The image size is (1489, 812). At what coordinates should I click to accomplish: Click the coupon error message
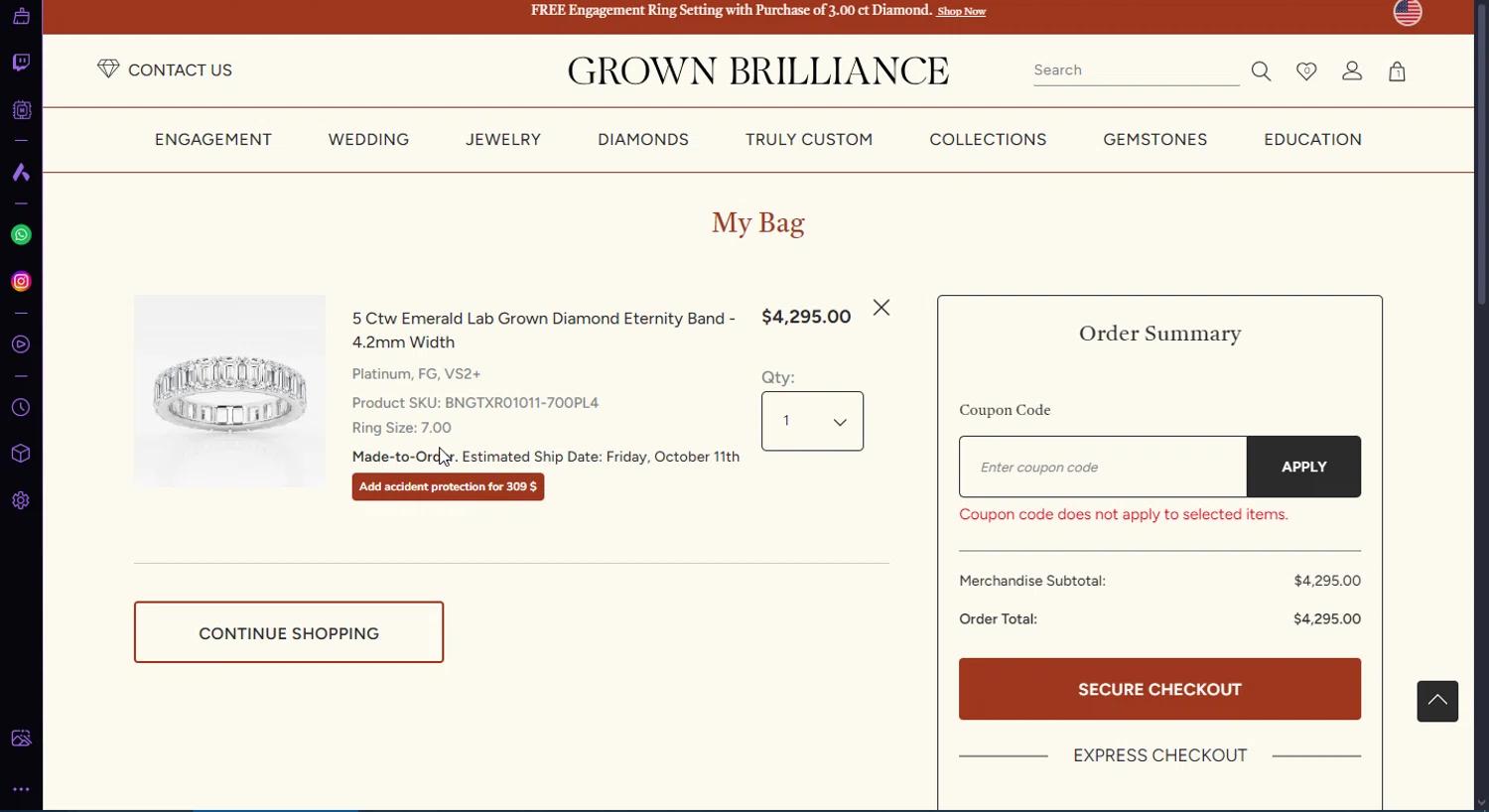pos(1124,514)
